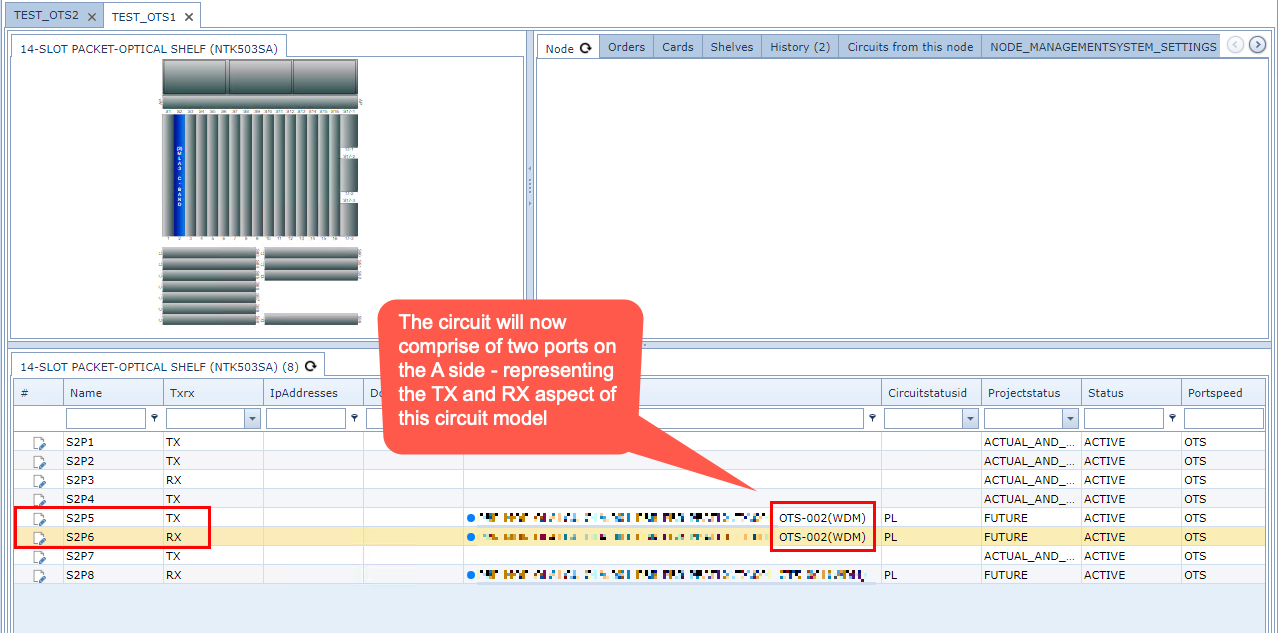1279x633 pixels.
Task: Switch to the Orders tab
Action: coord(626,47)
